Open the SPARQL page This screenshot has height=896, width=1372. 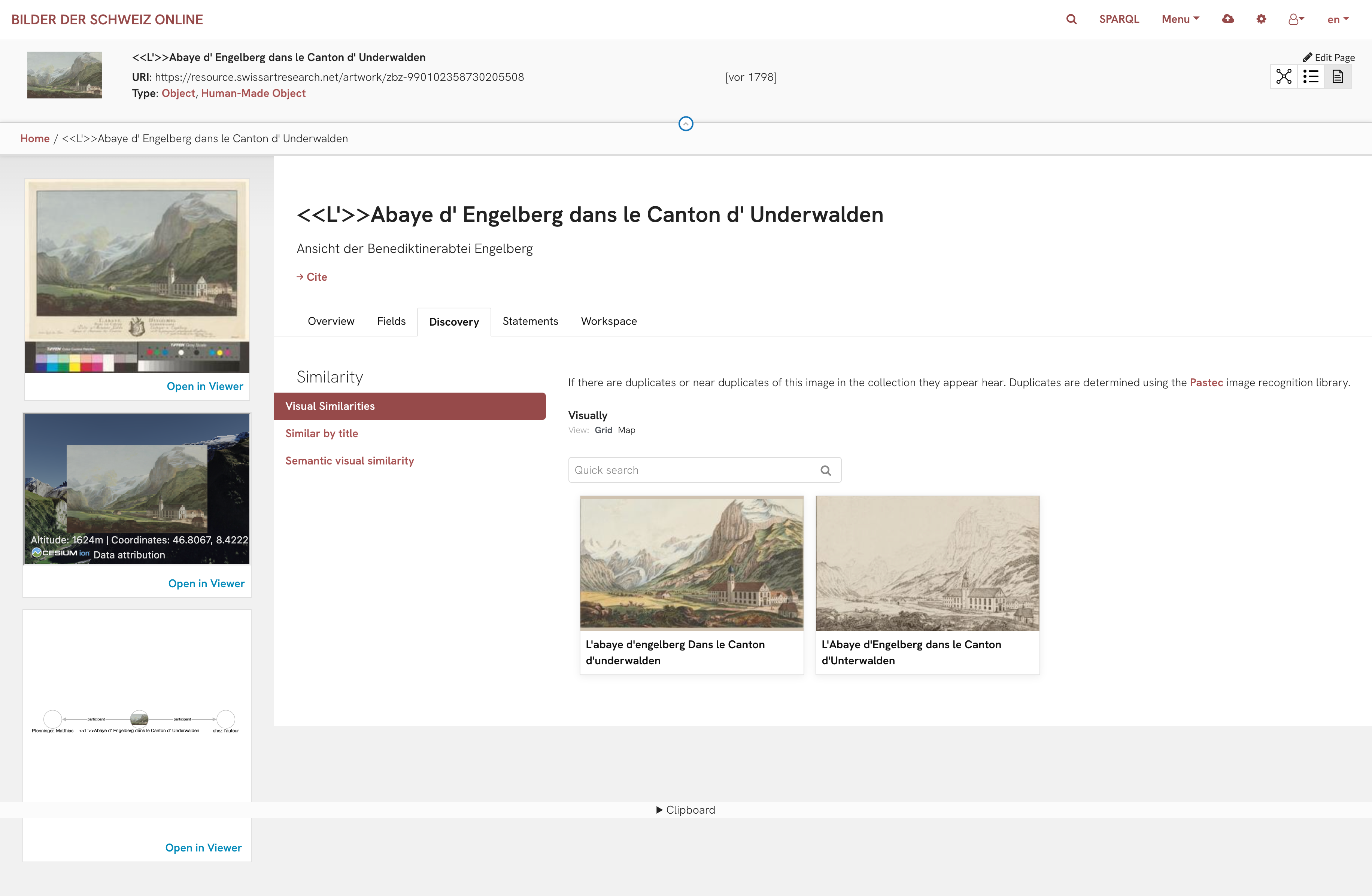click(x=1119, y=19)
